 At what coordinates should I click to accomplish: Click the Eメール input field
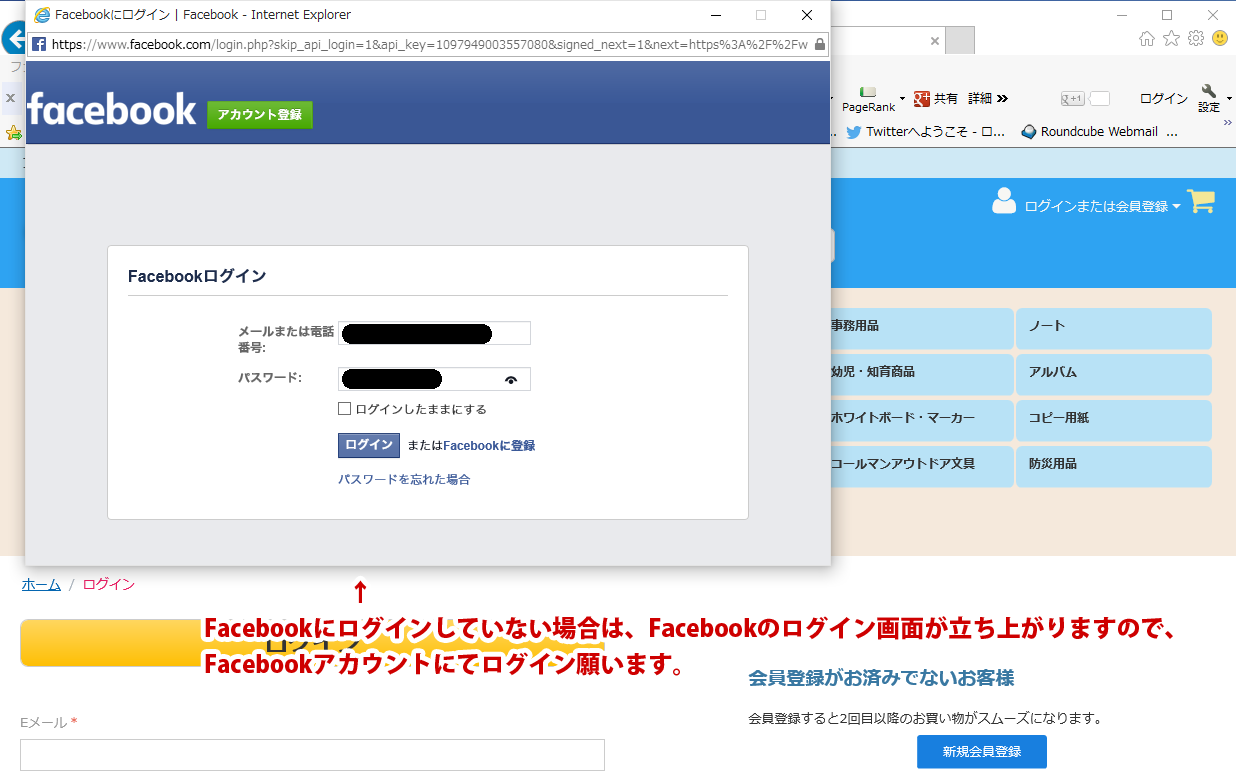312,755
